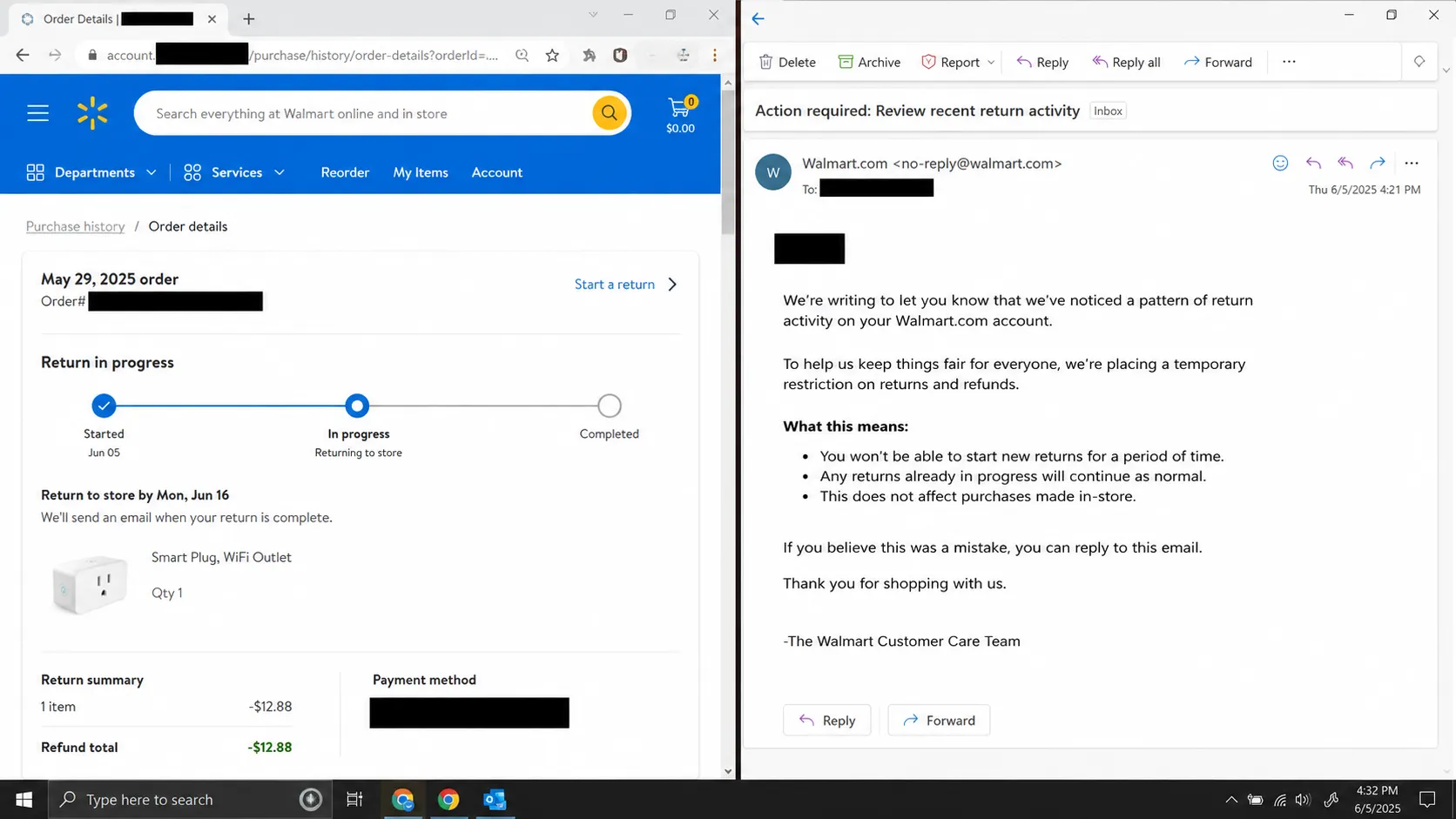Click the In progress step marker

coord(357,406)
